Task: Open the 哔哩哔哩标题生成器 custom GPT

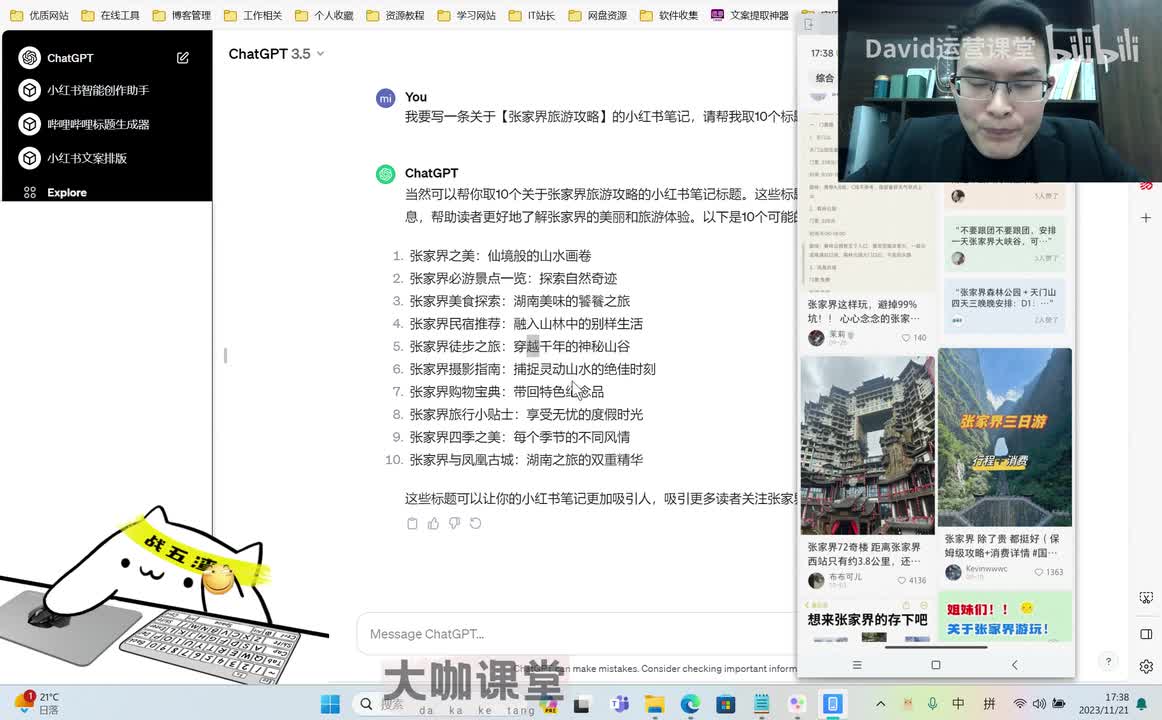Action: pos(97,124)
